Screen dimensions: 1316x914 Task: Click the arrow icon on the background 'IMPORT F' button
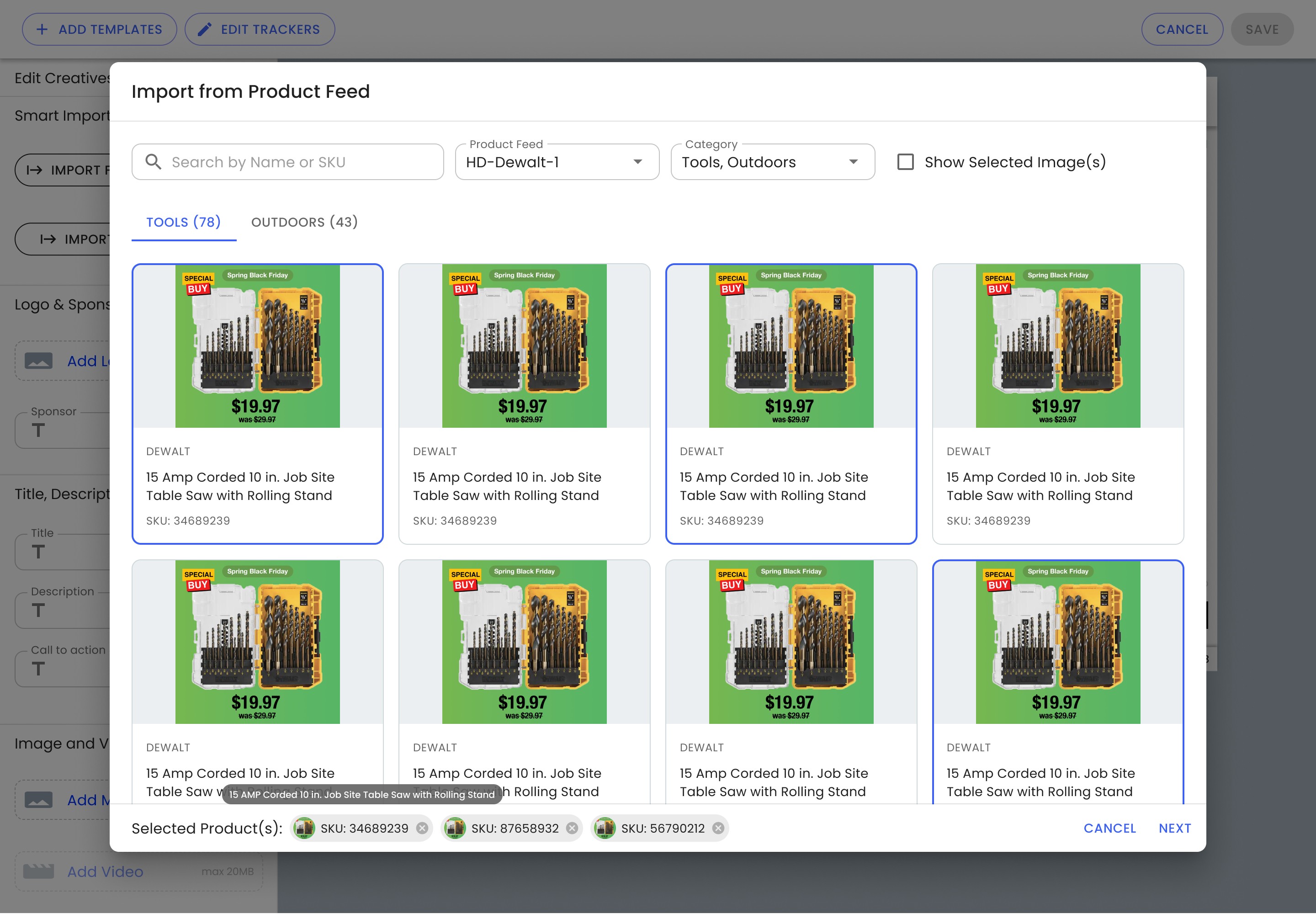coord(34,170)
